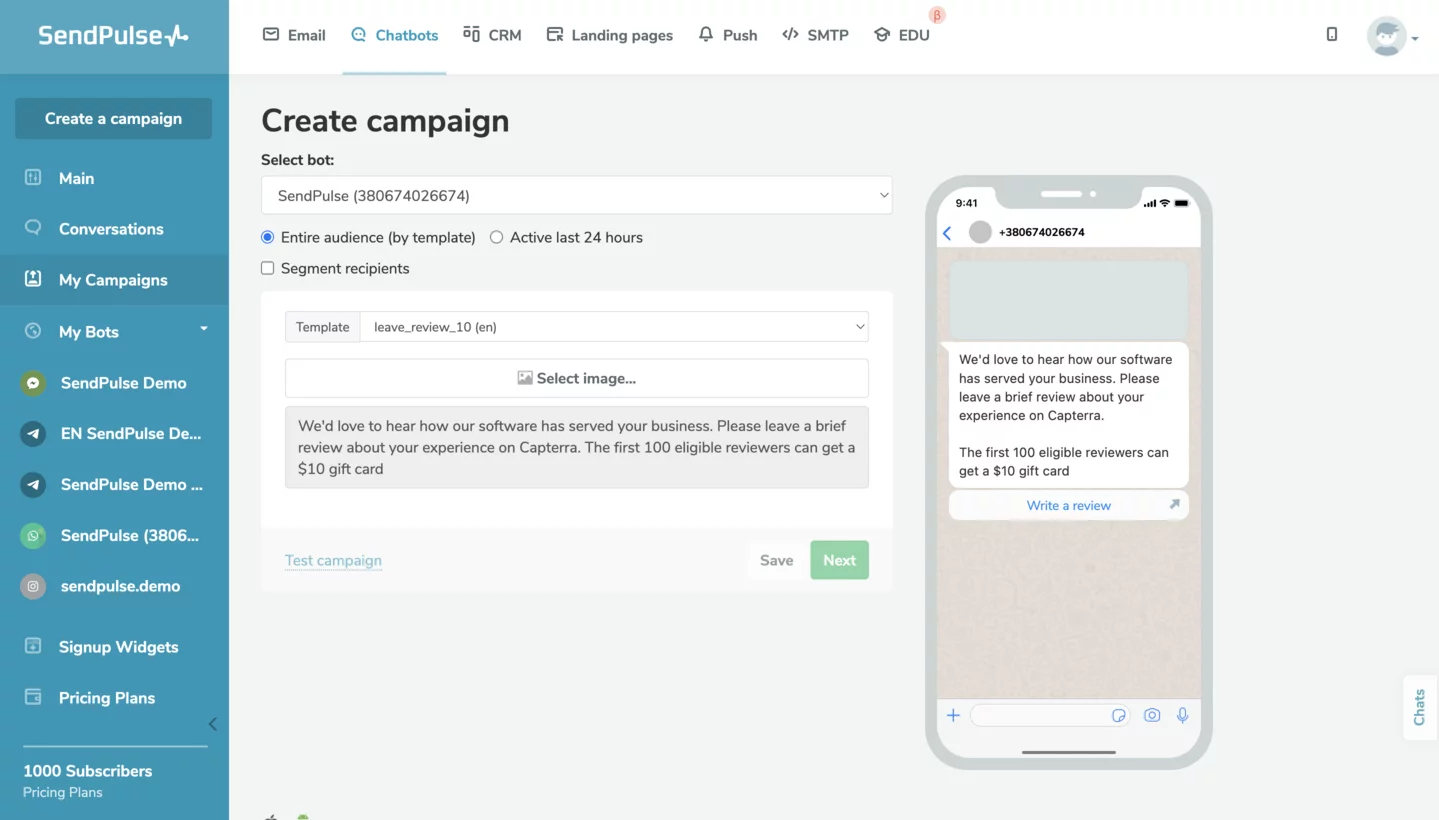
Task: Click the image placeholder in phone preview
Action: coord(1068,301)
